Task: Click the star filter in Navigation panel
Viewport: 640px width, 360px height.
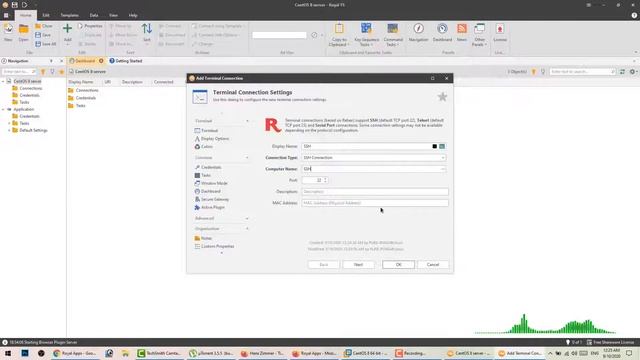Action: (62, 72)
